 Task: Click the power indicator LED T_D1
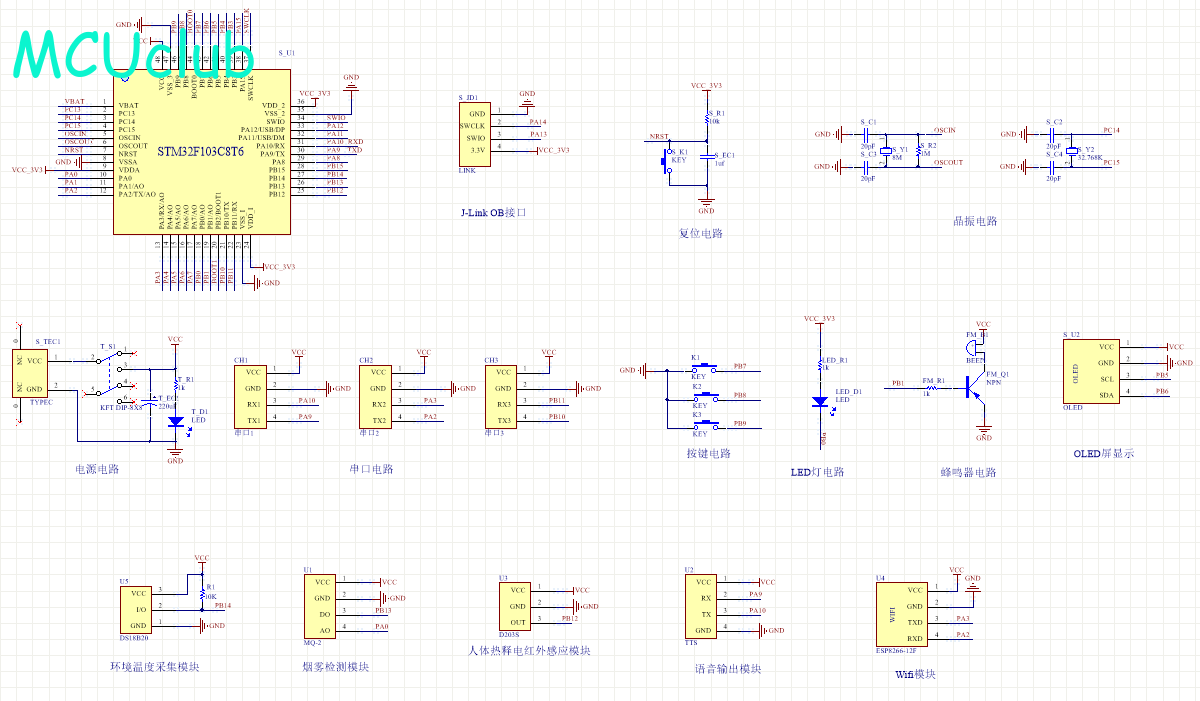(176, 421)
